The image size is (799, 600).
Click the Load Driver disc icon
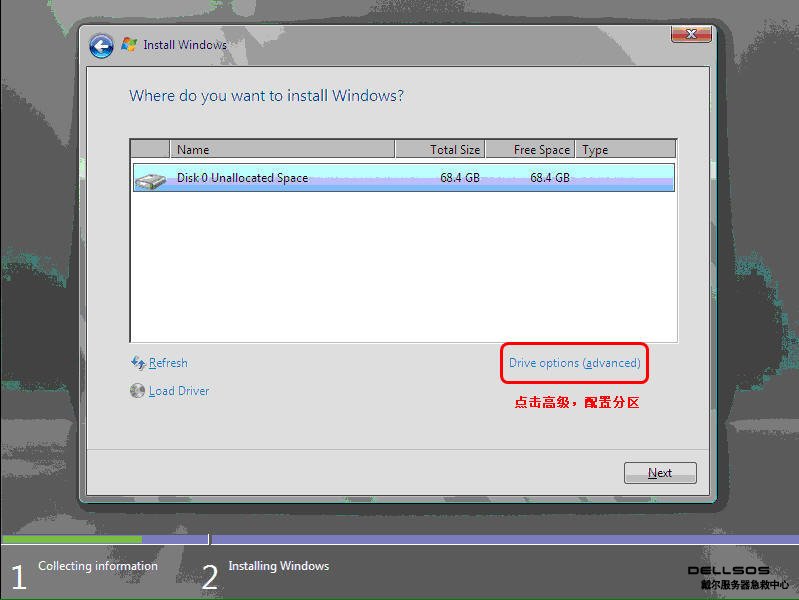(137, 390)
